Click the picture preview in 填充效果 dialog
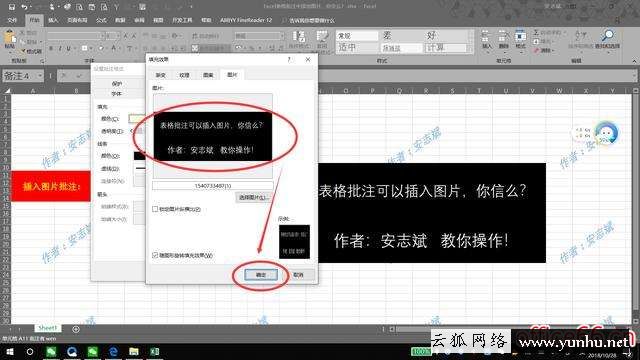The width and height of the screenshot is (640, 360). [x=213, y=136]
